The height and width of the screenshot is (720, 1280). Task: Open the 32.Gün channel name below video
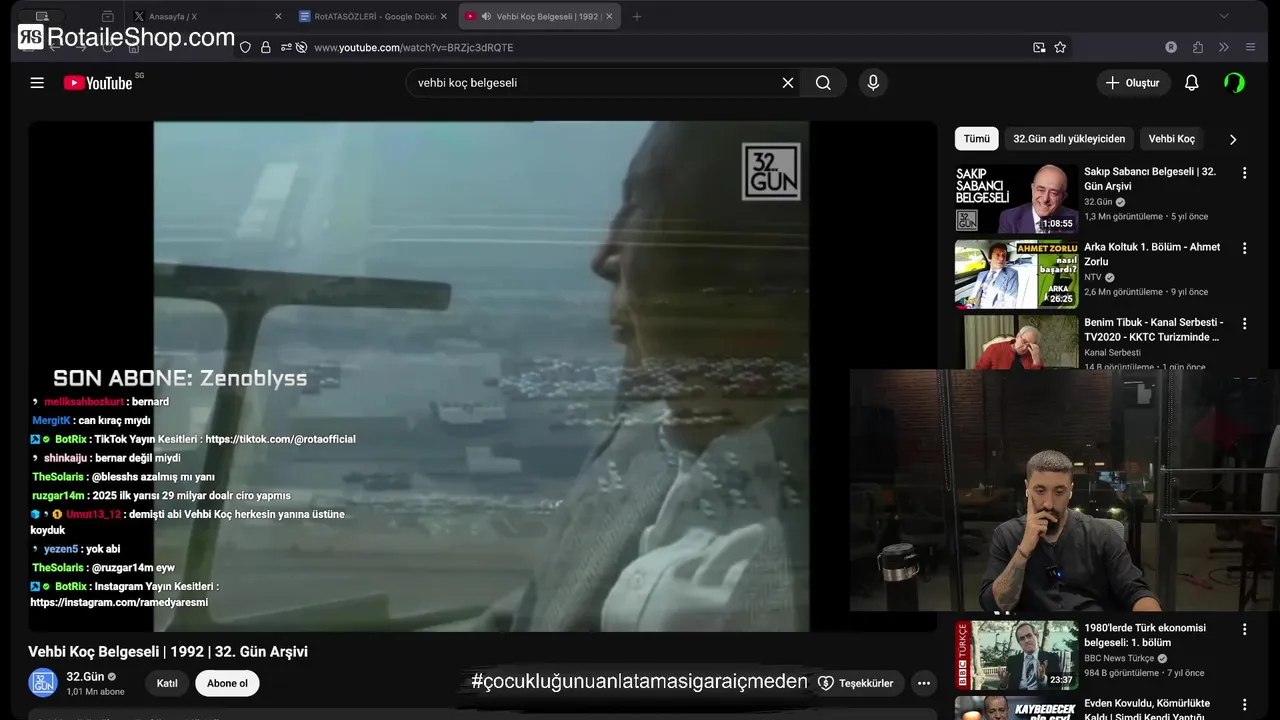(x=85, y=677)
